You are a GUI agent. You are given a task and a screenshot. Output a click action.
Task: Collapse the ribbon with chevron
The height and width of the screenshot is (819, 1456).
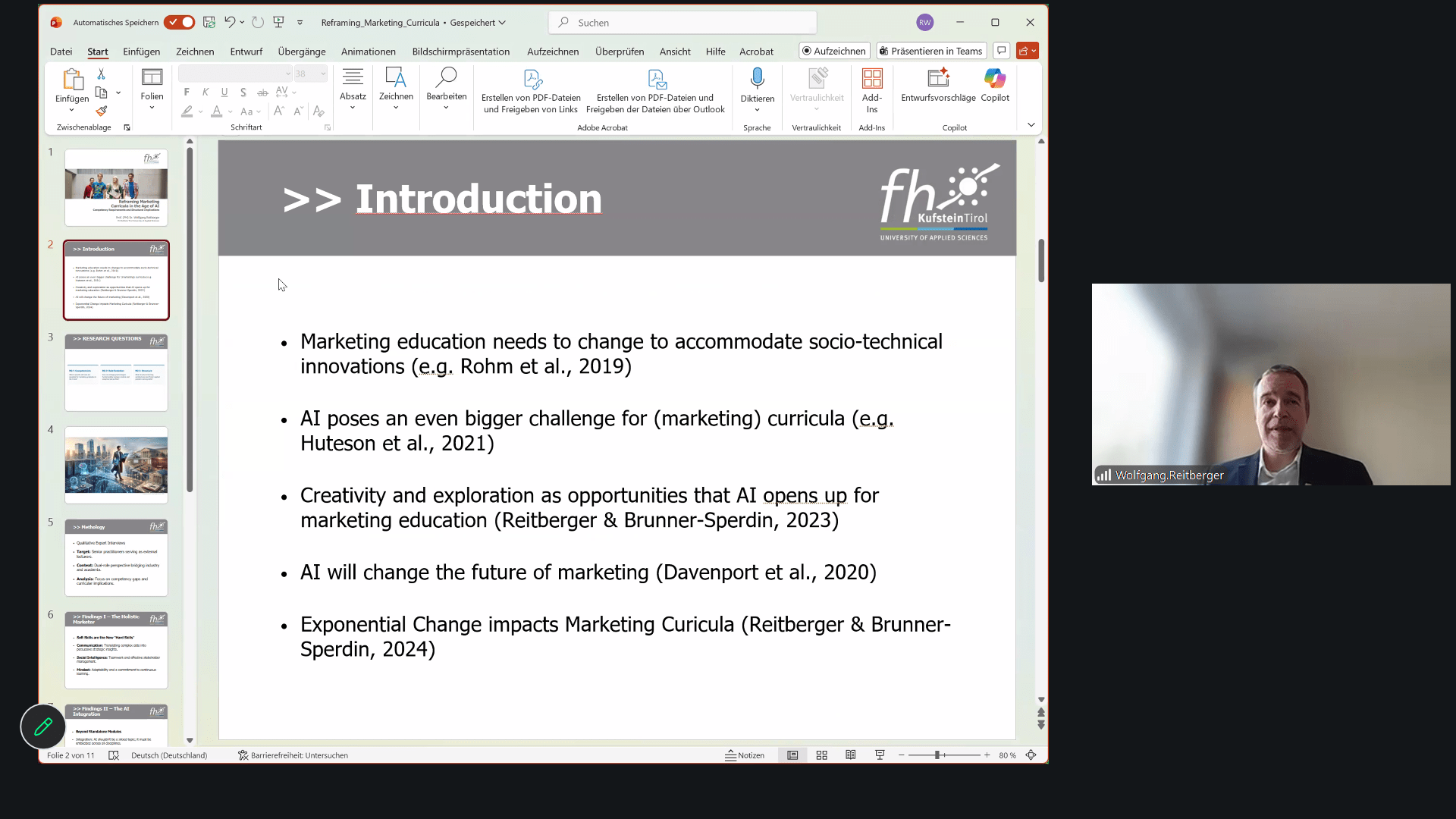tap(1031, 125)
